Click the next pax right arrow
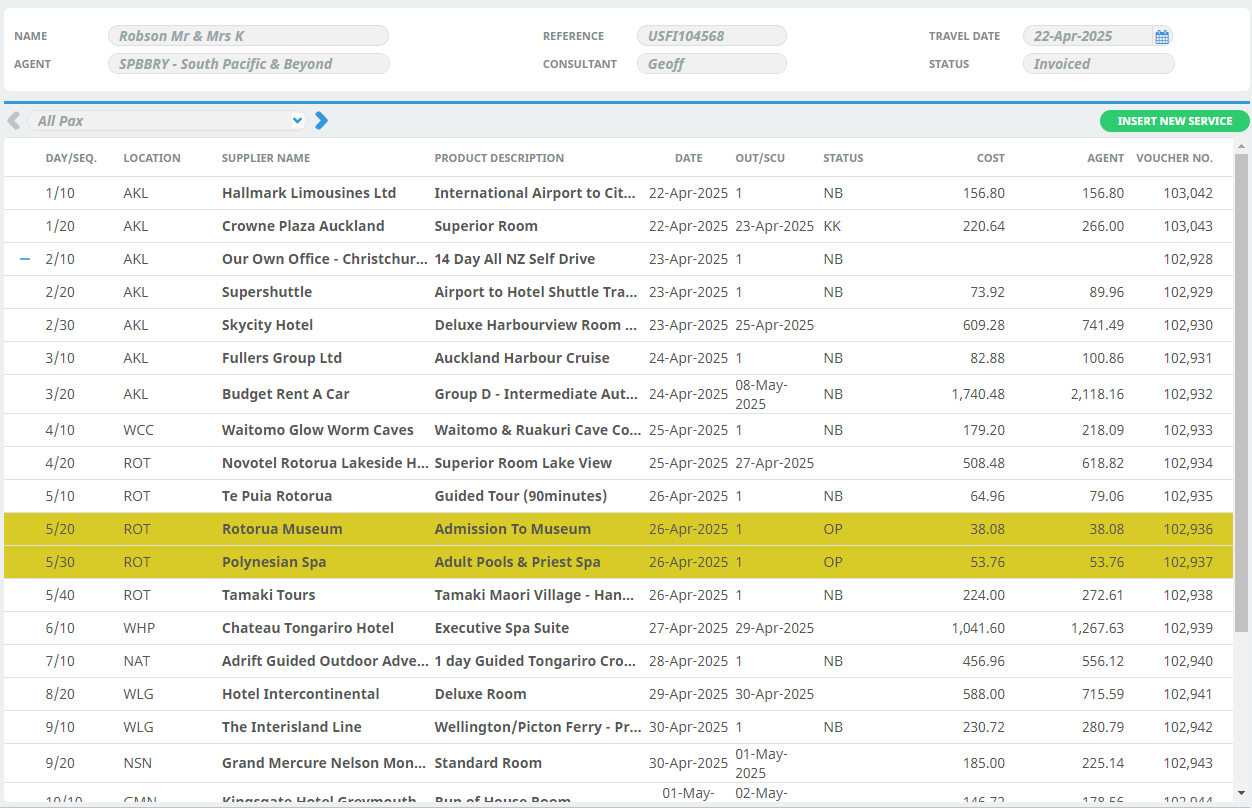Image resolution: width=1252 pixels, height=808 pixels. click(321, 121)
